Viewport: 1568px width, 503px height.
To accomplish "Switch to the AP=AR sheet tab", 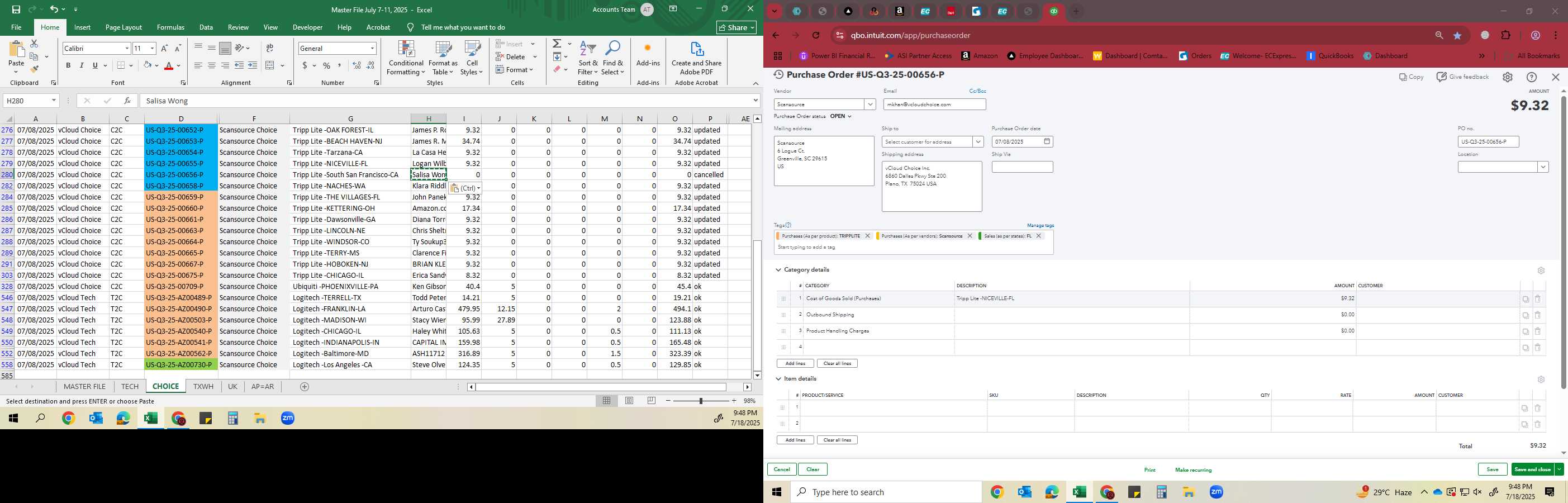I will pyautogui.click(x=262, y=387).
